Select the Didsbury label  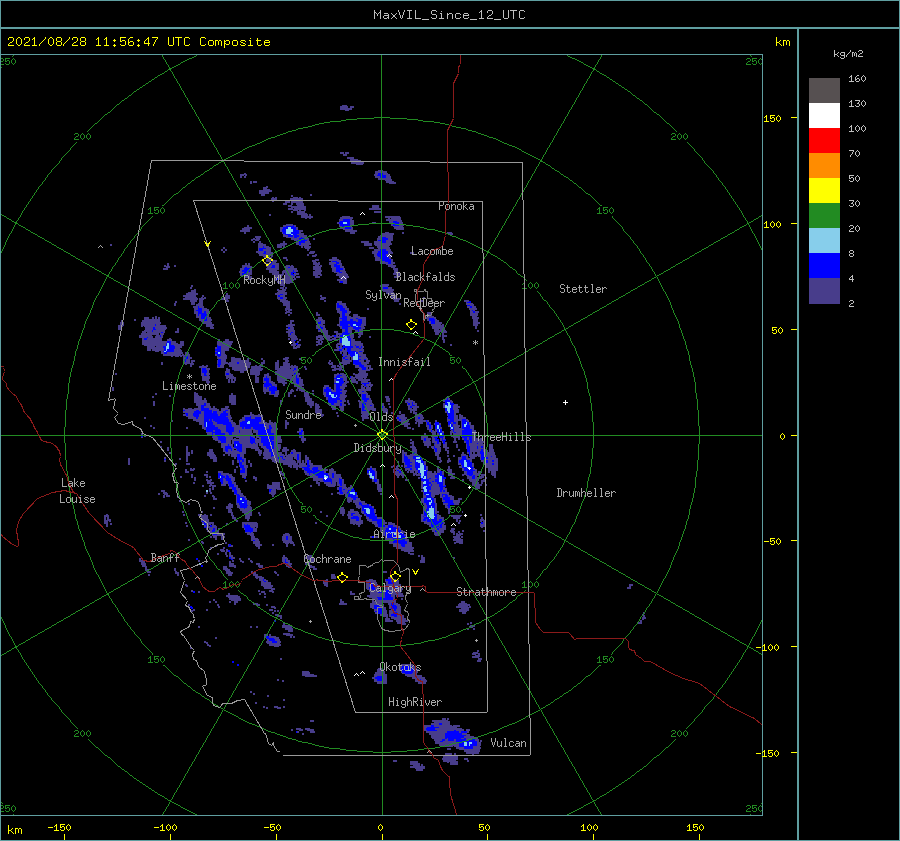tap(377, 448)
